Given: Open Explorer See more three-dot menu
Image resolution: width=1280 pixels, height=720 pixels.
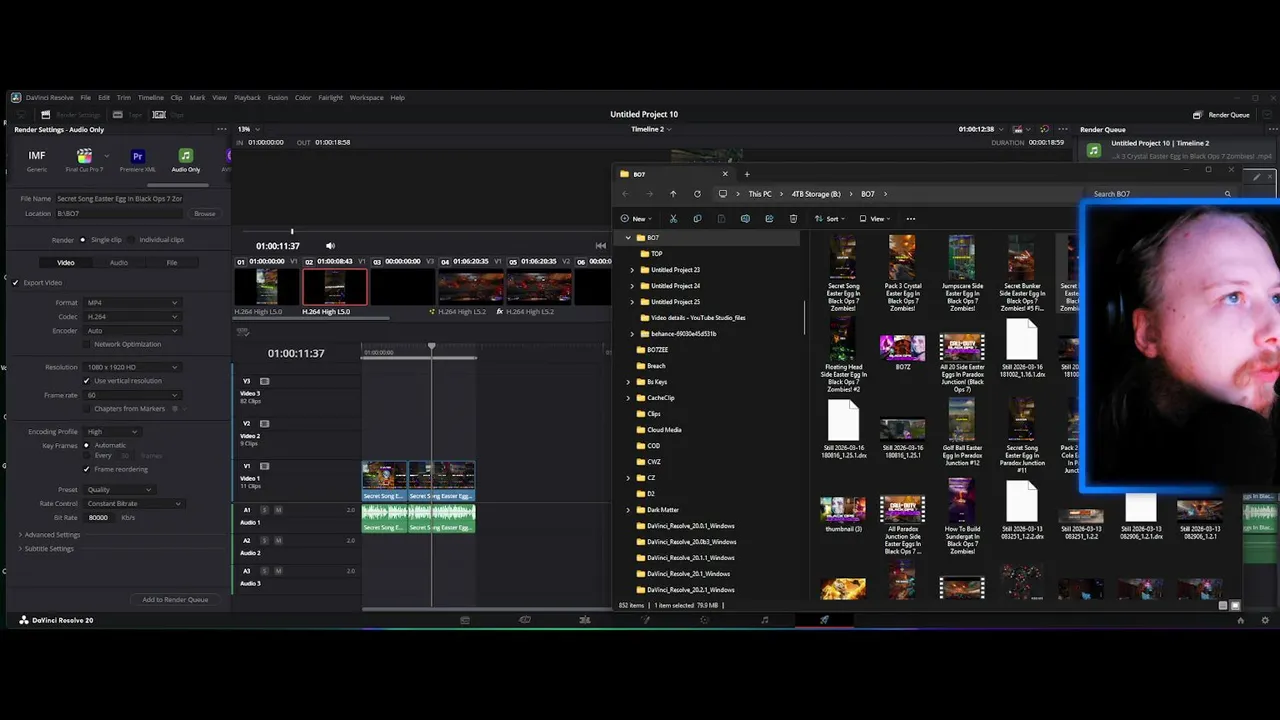Looking at the screenshot, I should (910, 219).
